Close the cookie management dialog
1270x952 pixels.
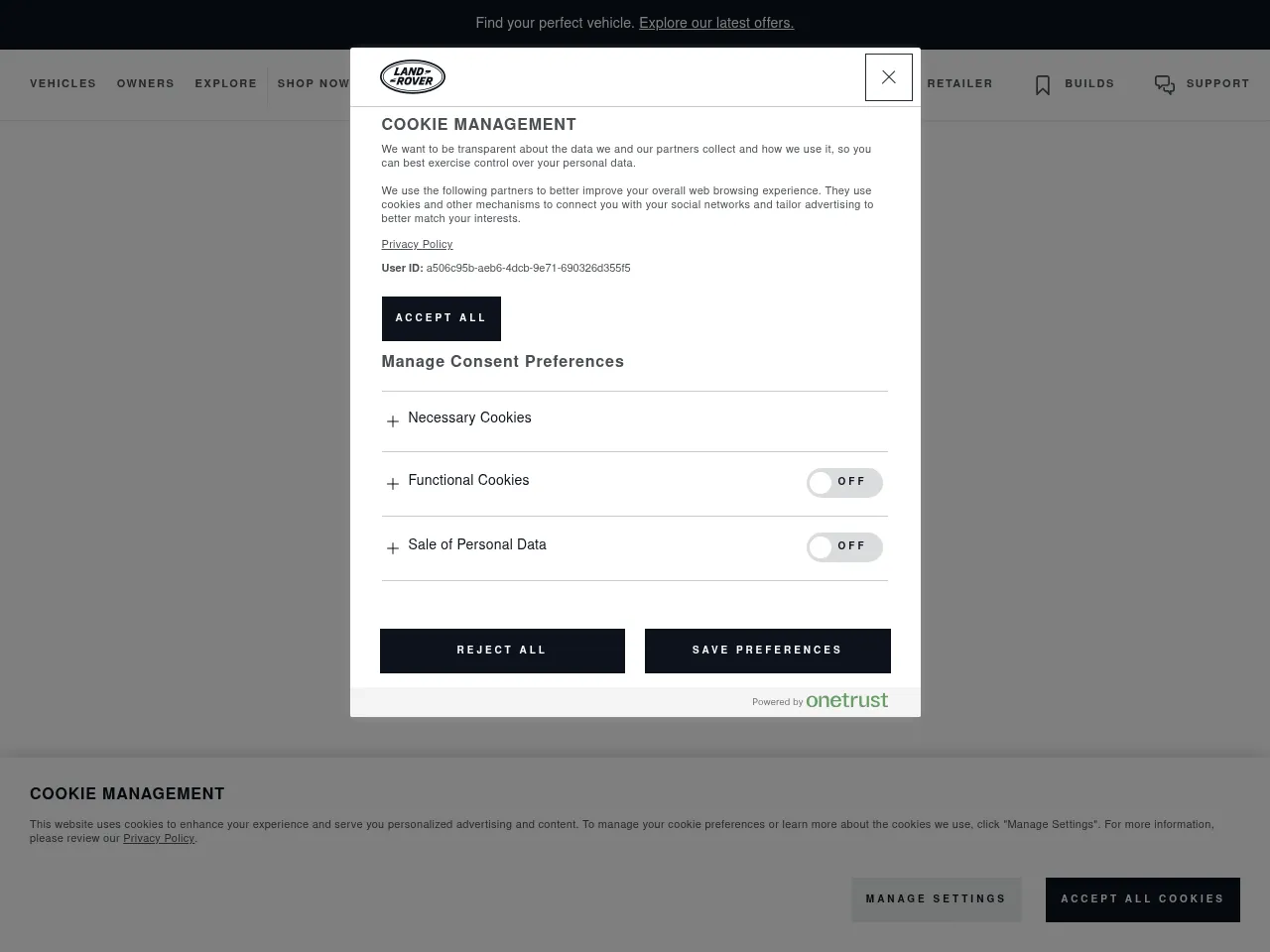(x=888, y=77)
